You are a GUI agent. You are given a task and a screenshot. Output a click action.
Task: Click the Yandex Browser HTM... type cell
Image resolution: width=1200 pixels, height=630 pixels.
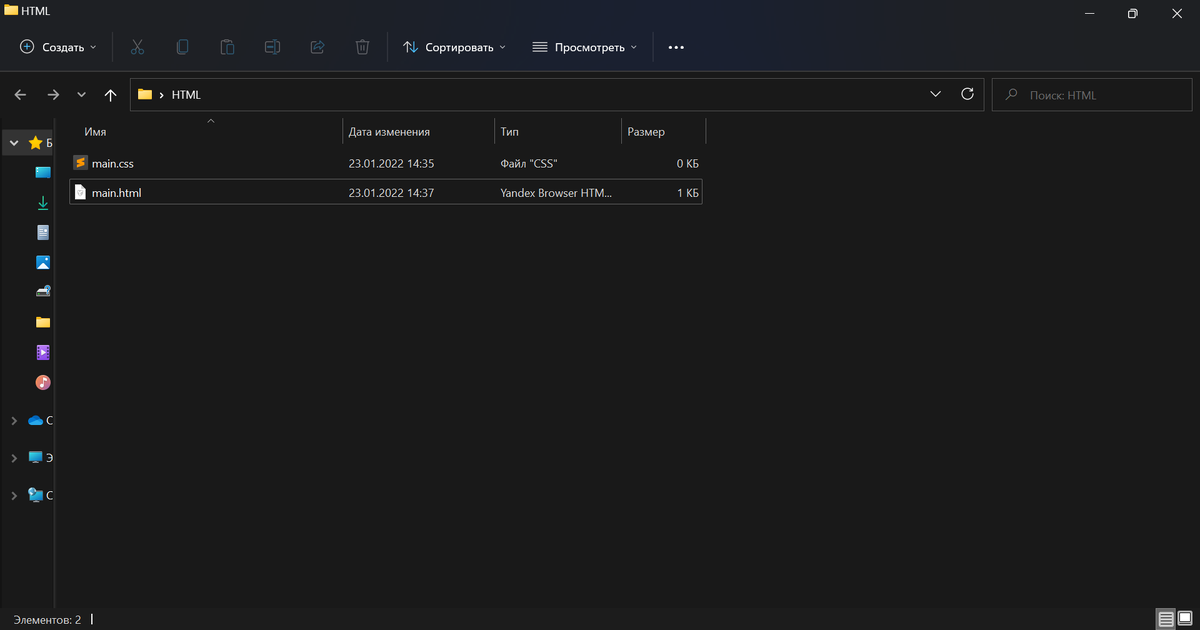tap(556, 192)
